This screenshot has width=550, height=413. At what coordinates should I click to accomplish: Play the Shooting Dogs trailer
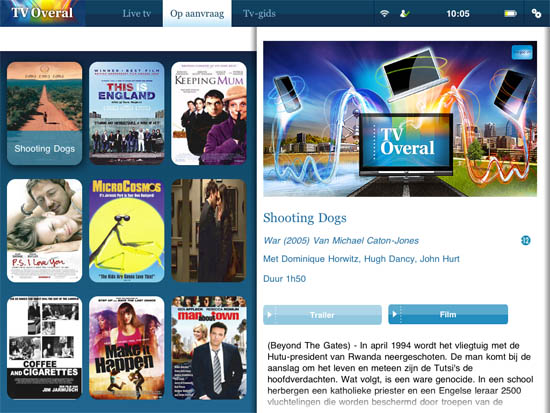click(x=322, y=315)
